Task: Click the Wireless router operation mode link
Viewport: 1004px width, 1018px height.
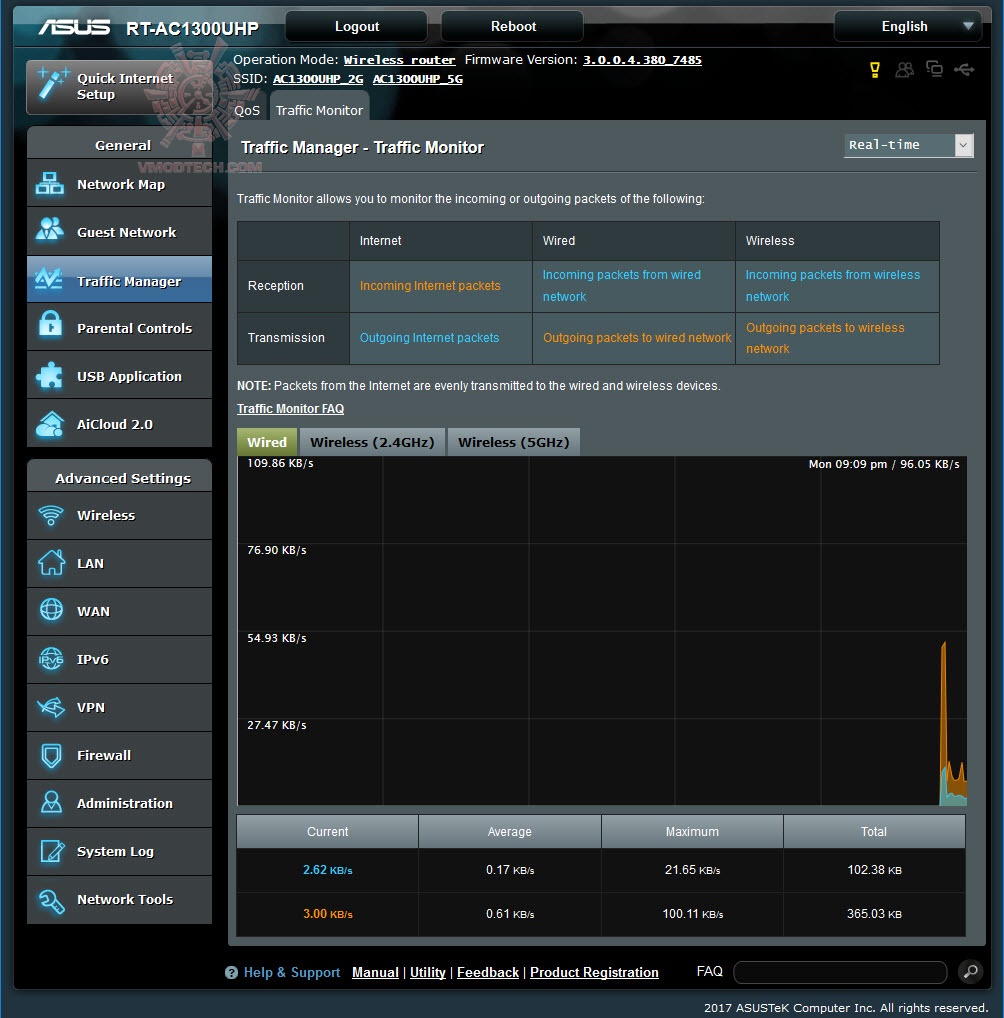Action: (399, 60)
